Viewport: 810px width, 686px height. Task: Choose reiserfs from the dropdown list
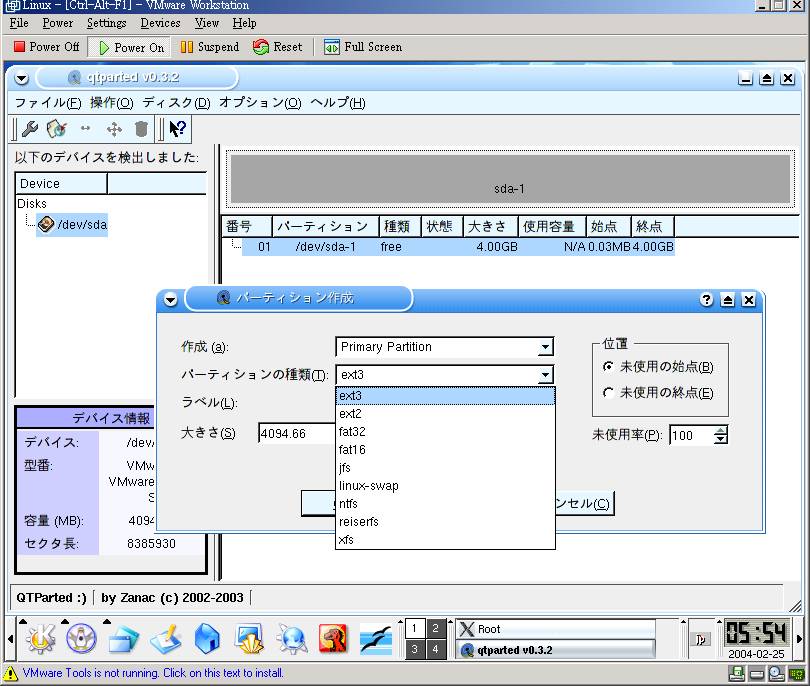click(x=445, y=521)
